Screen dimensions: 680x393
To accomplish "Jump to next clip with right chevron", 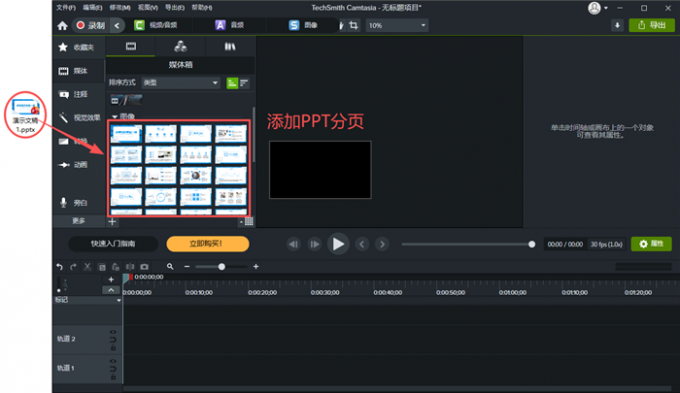I will (x=382, y=244).
